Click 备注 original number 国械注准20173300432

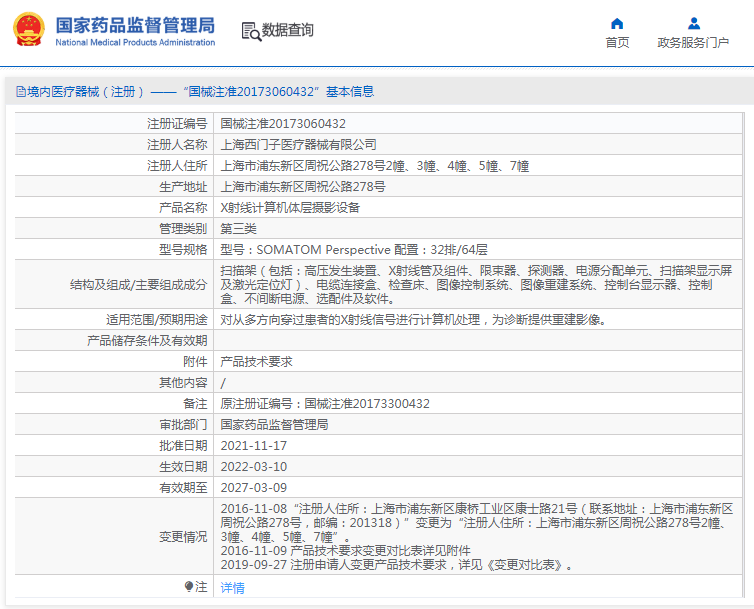pos(367,404)
